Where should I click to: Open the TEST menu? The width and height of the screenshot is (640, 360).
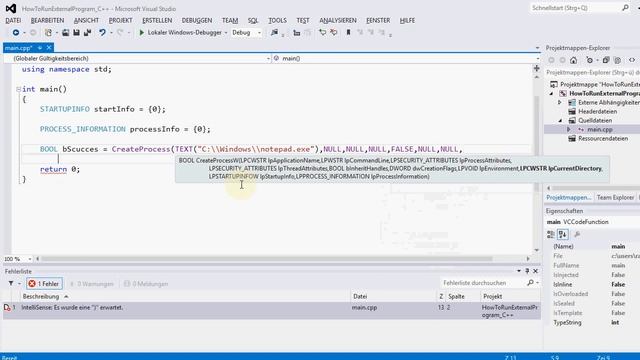(303, 20)
